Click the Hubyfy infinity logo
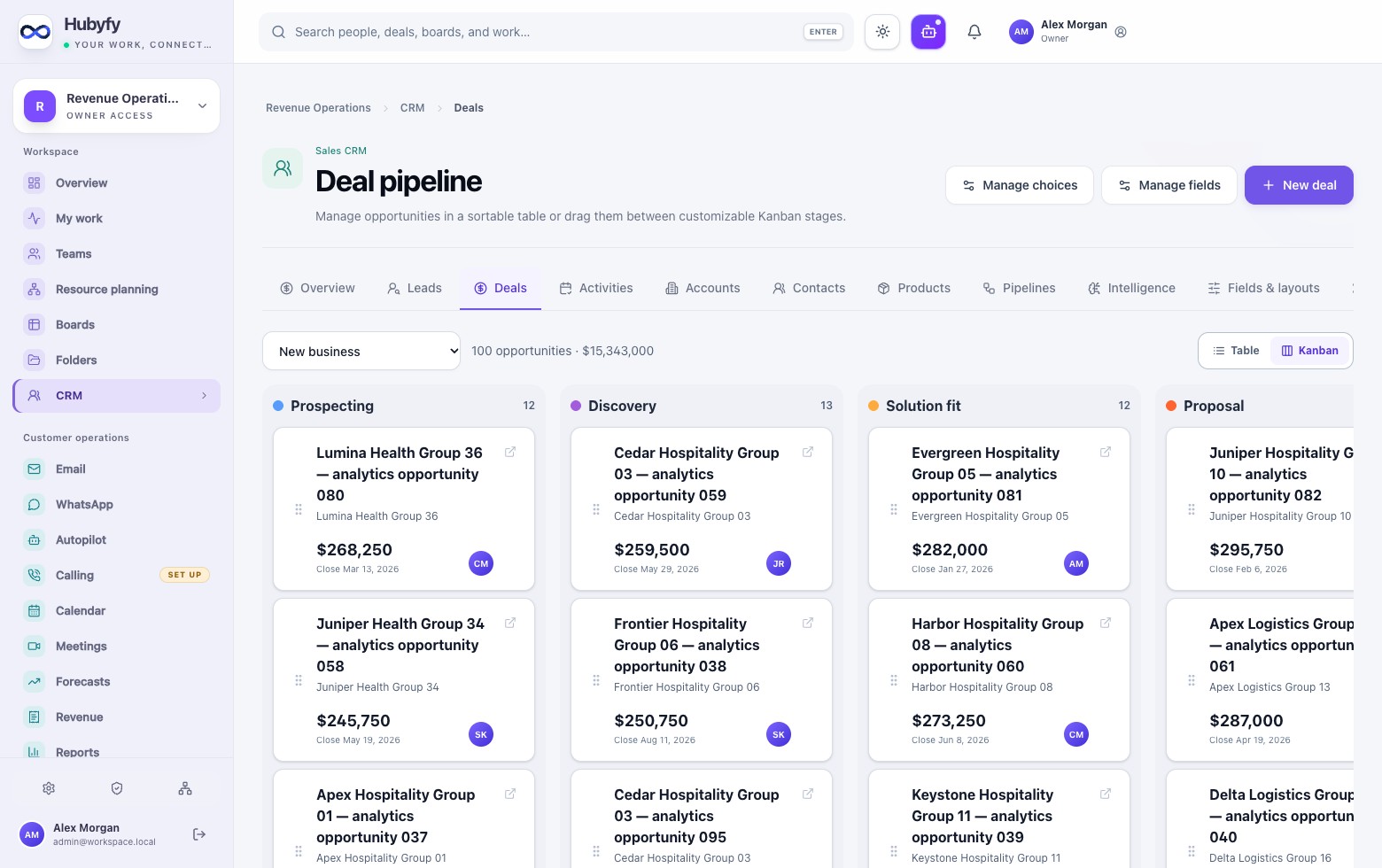Image resolution: width=1382 pixels, height=868 pixels. [35, 32]
